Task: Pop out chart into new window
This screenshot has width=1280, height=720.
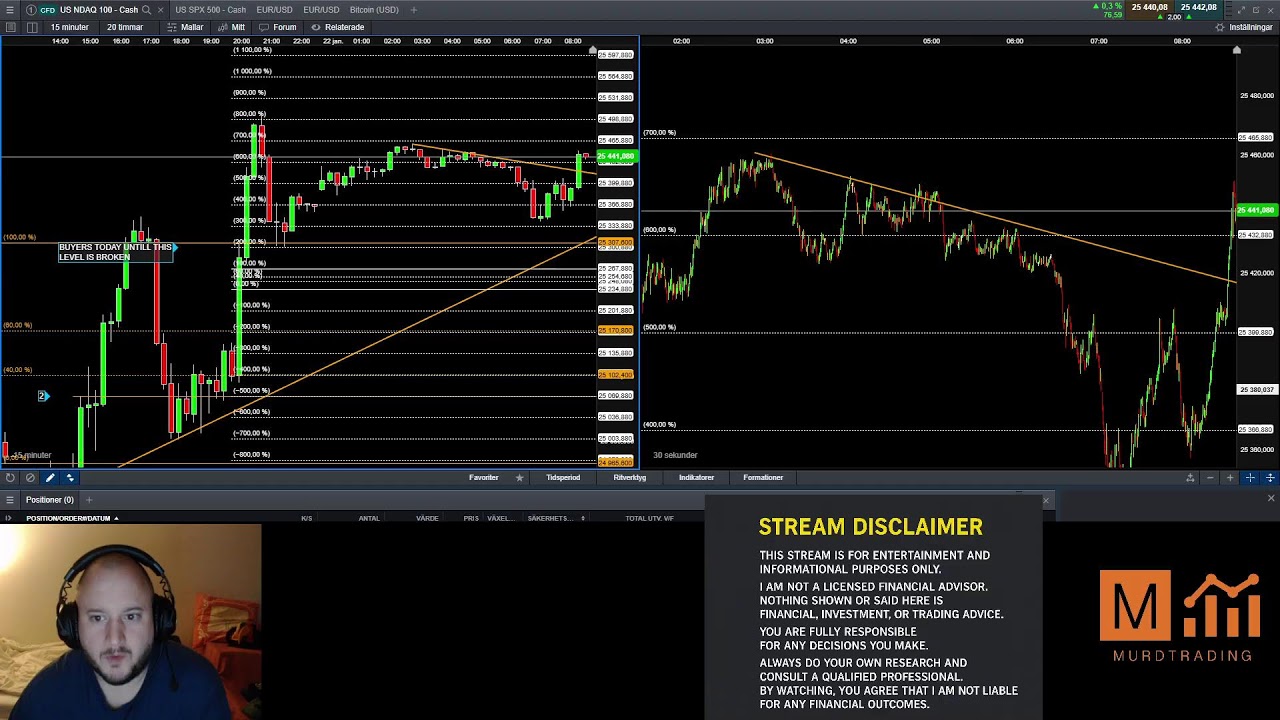Action: pyautogui.click(x=1256, y=10)
